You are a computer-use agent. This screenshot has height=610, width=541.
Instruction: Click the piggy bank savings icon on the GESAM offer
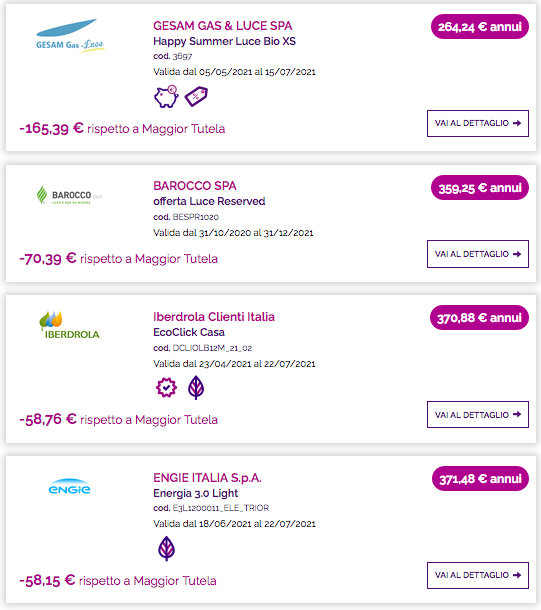(166, 96)
